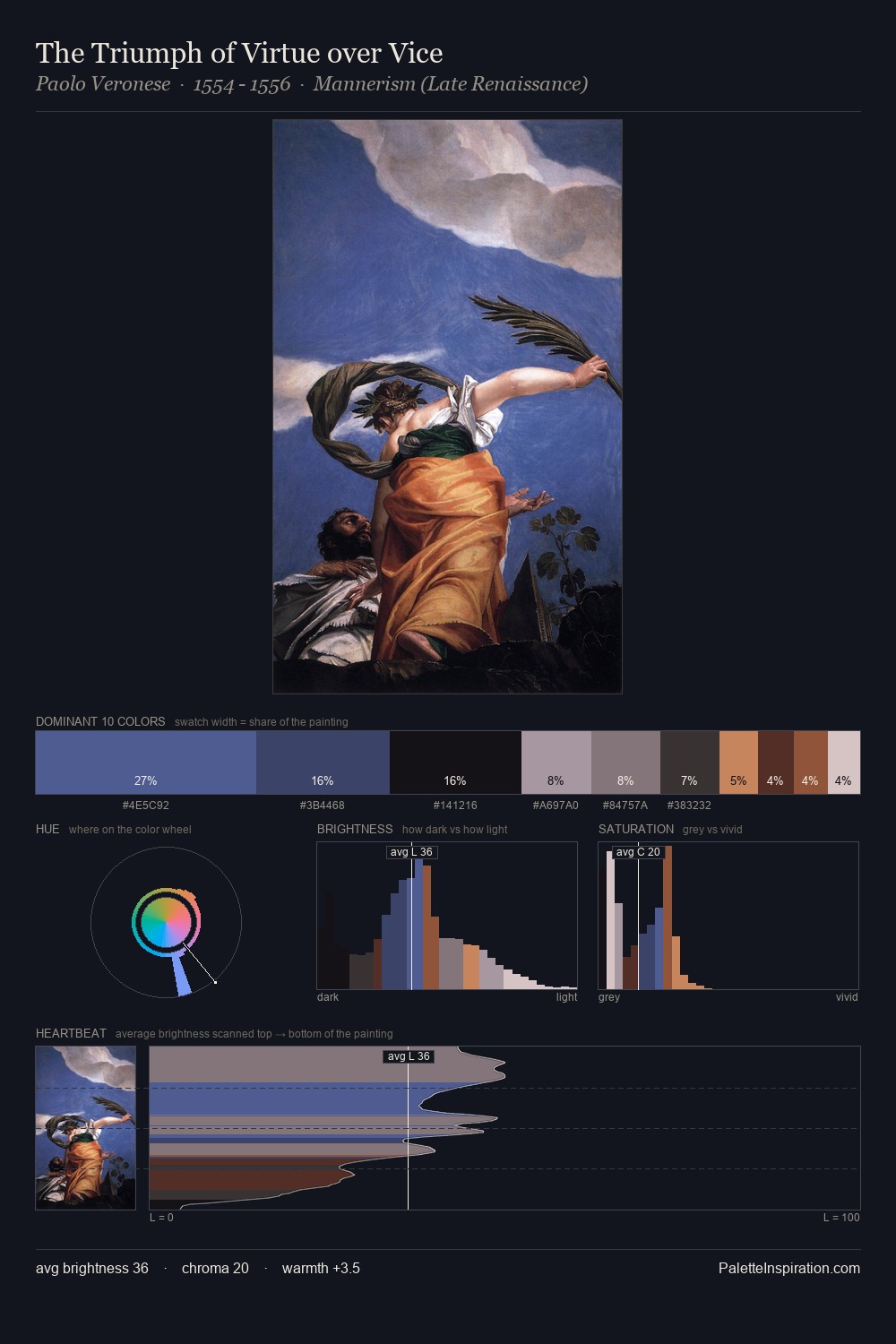This screenshot has width=896, height=1344.
Task: Click avg L 36 label in brightness chart
Action: [x=411, y=852]
